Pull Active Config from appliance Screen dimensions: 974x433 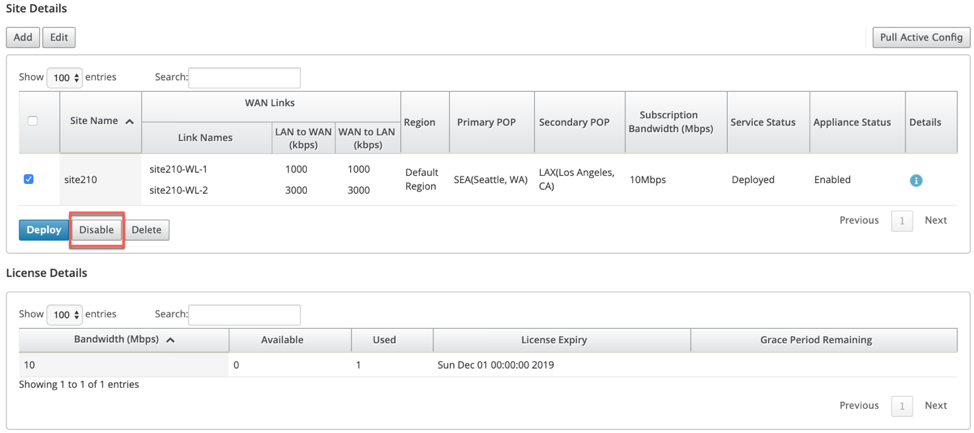(x=921, y=37)
